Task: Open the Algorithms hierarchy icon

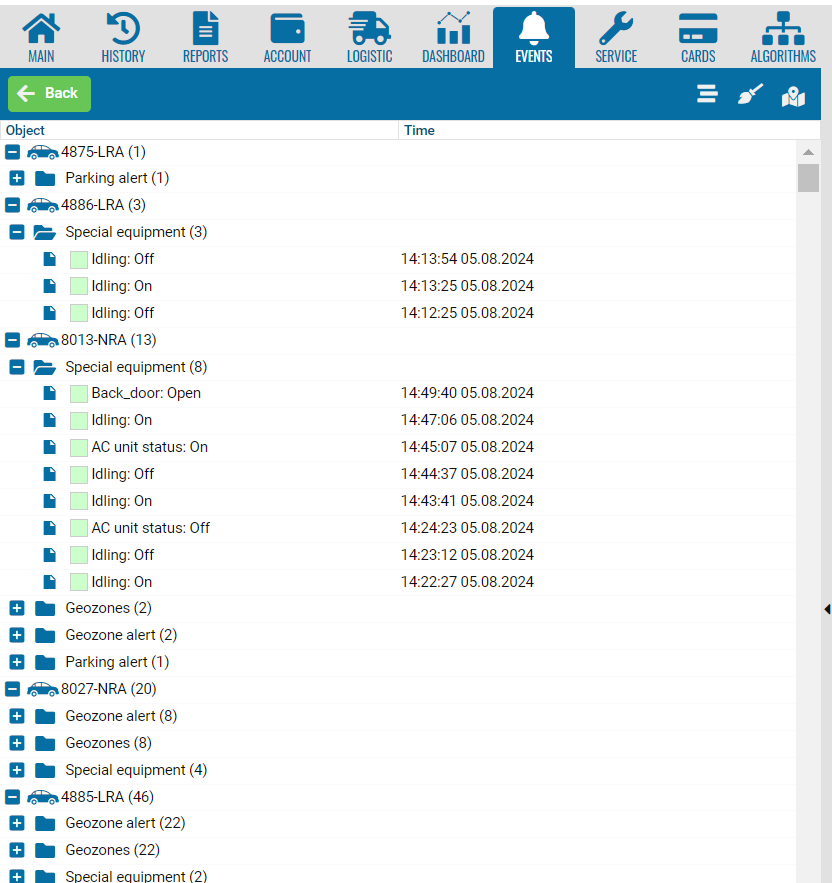Action: click(783, 29)
